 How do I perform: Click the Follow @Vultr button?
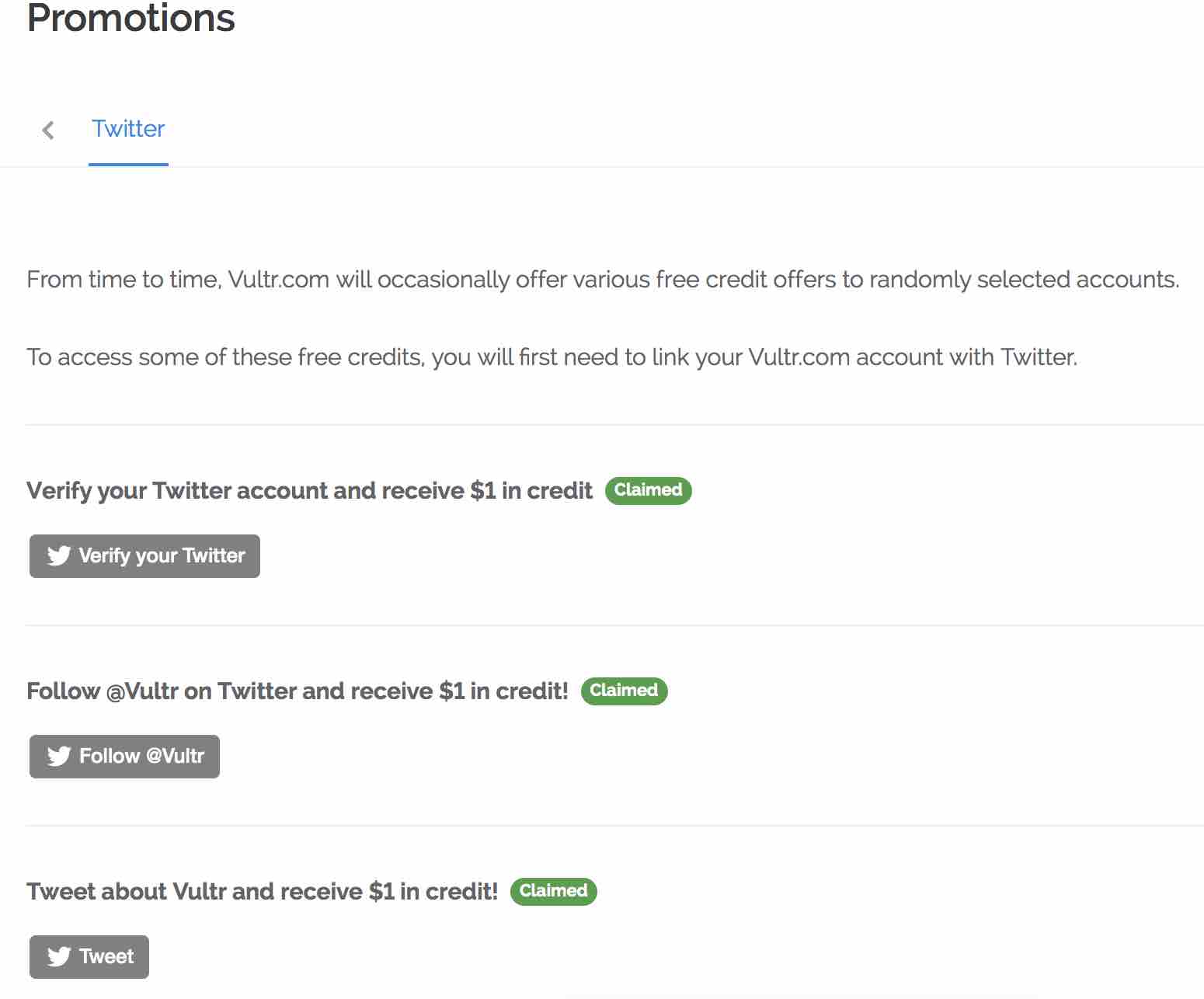coord(124,756)
